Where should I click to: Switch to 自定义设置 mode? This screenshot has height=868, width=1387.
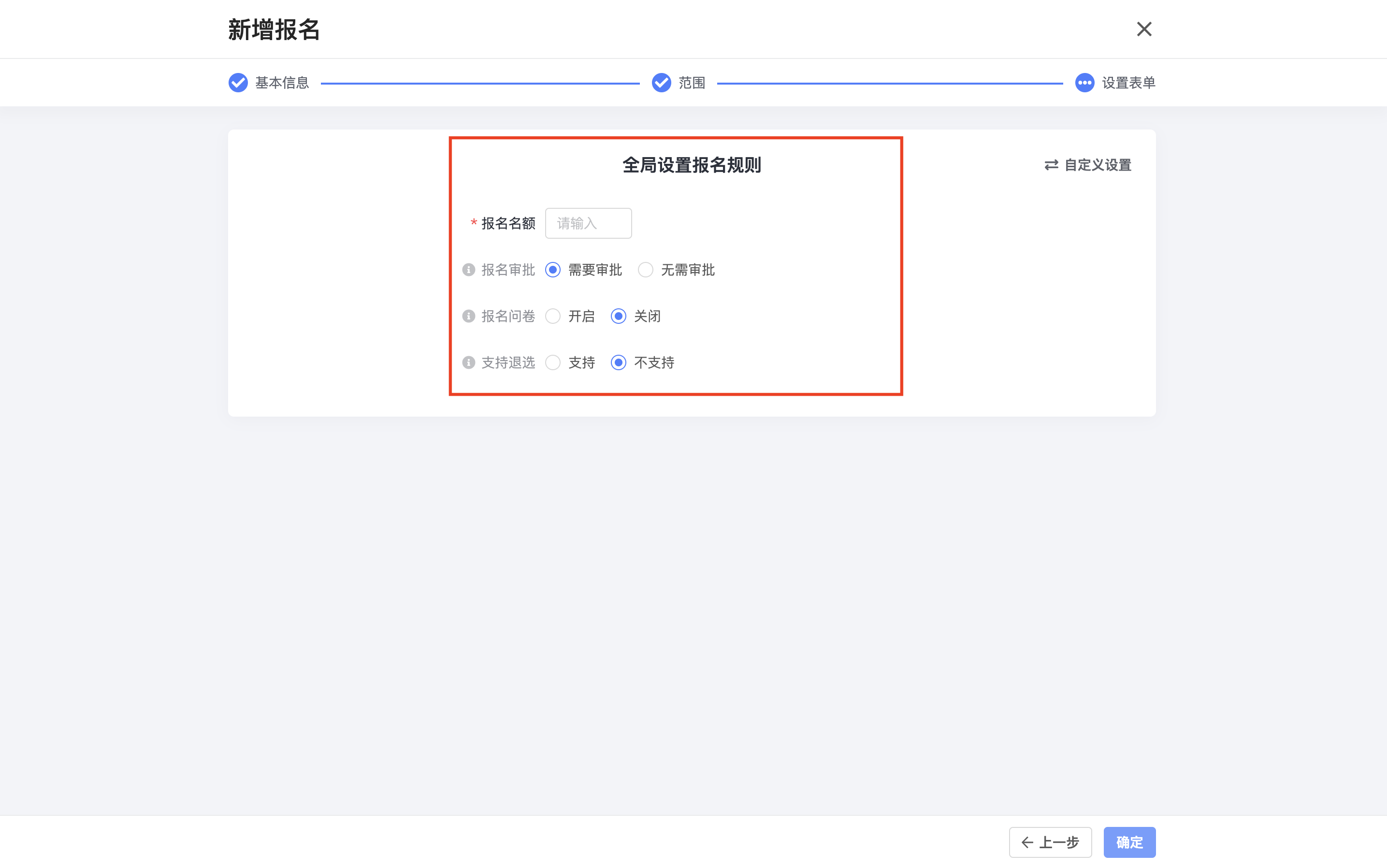pos(1087,165)
